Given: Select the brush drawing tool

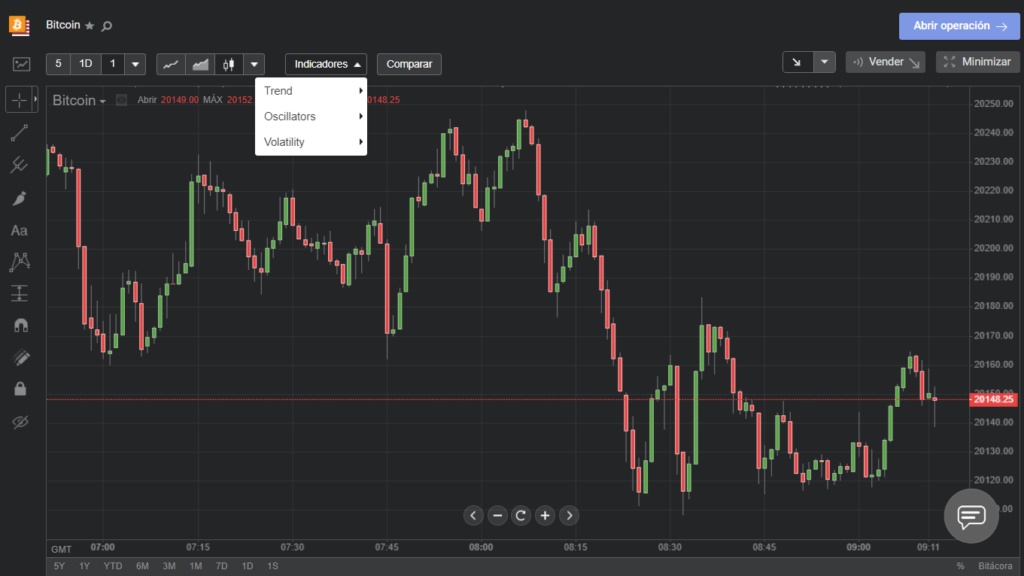Looking at the screenshot, I should [x=19, y=198].
